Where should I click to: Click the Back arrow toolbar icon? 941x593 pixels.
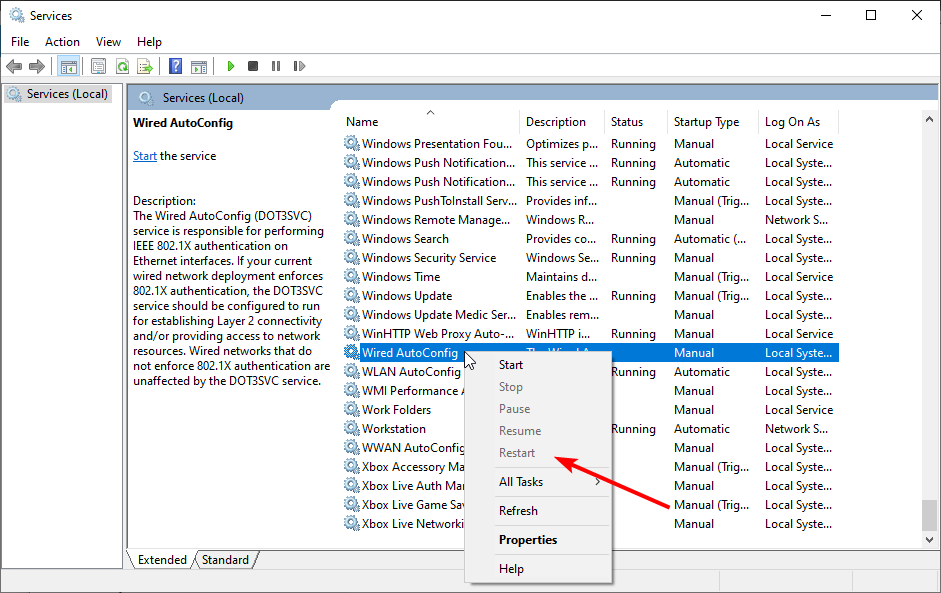14,66
